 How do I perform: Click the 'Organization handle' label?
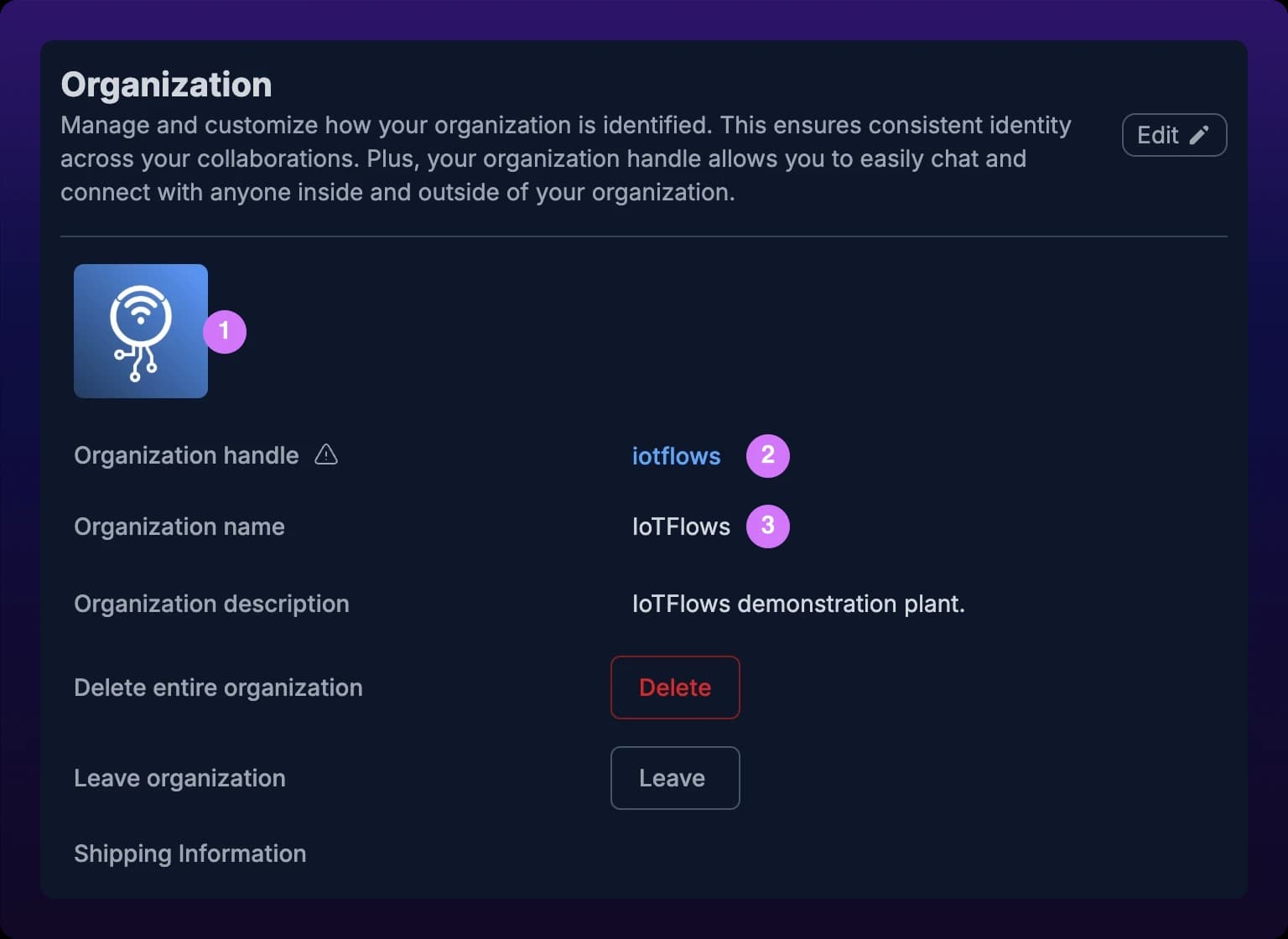pyautogui.click(x=186, y=455)
